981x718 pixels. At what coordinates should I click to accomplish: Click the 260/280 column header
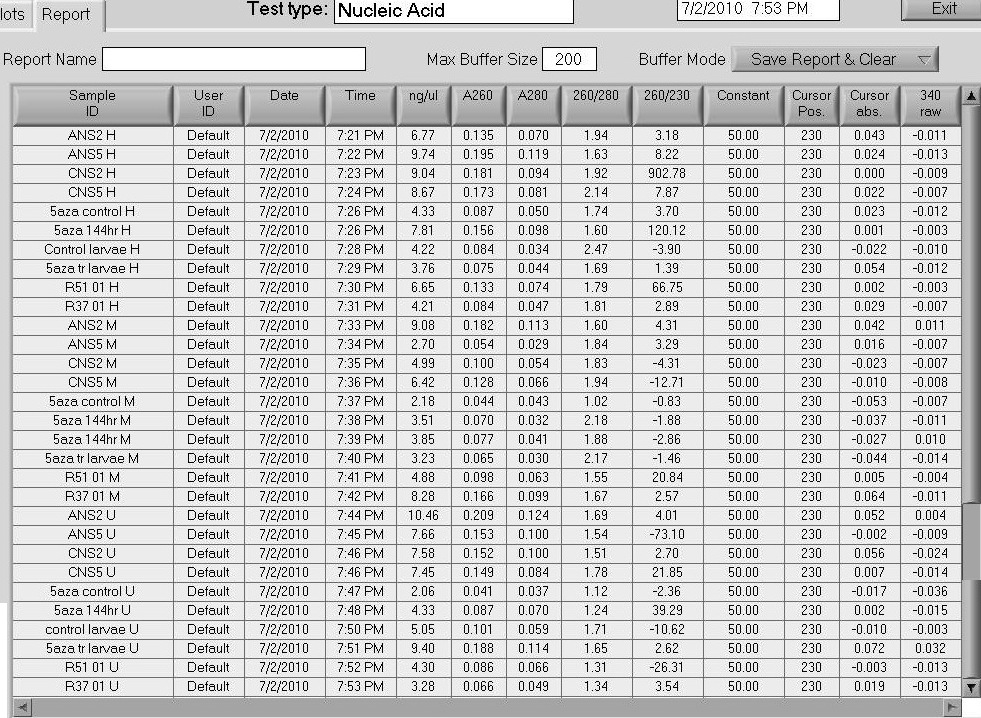click(596, 104)
